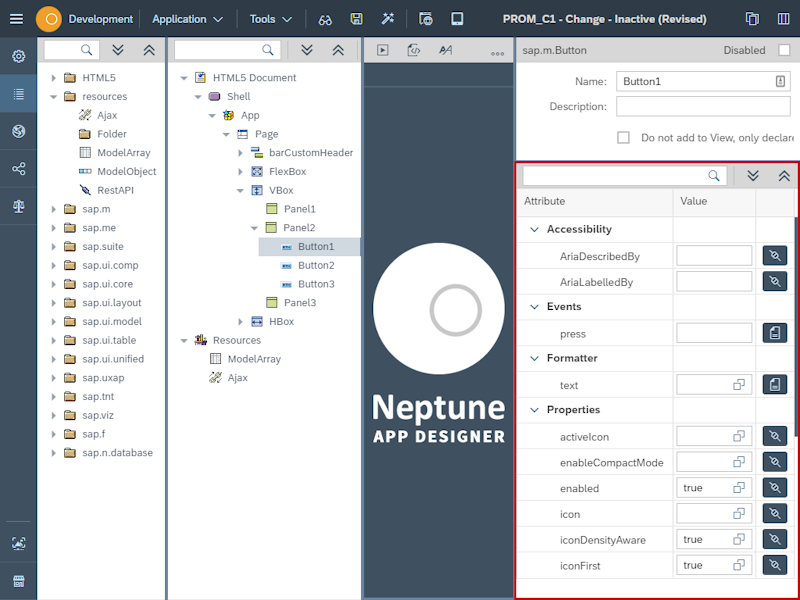Expand the Accessibility attribute group
Viewport: 800px width, 600px height.
534,229
